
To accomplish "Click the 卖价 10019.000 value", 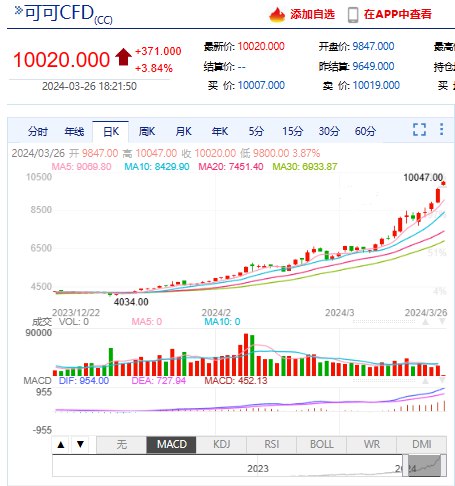I will tap(376, 85).
